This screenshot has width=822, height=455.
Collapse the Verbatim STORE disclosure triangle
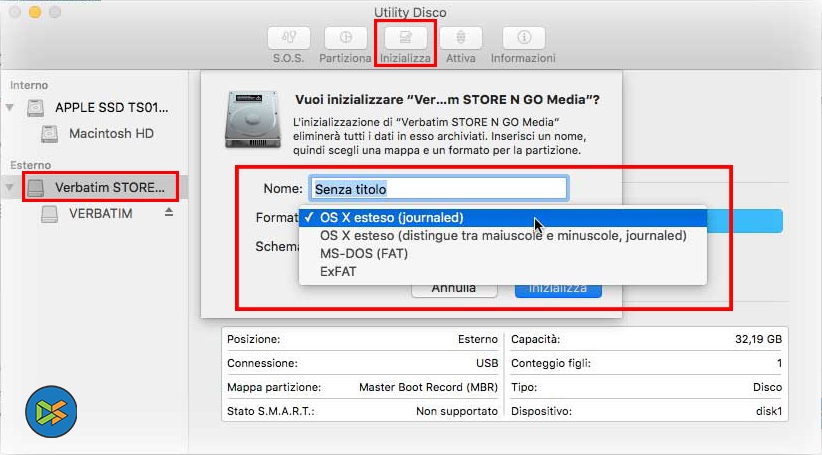11,187
